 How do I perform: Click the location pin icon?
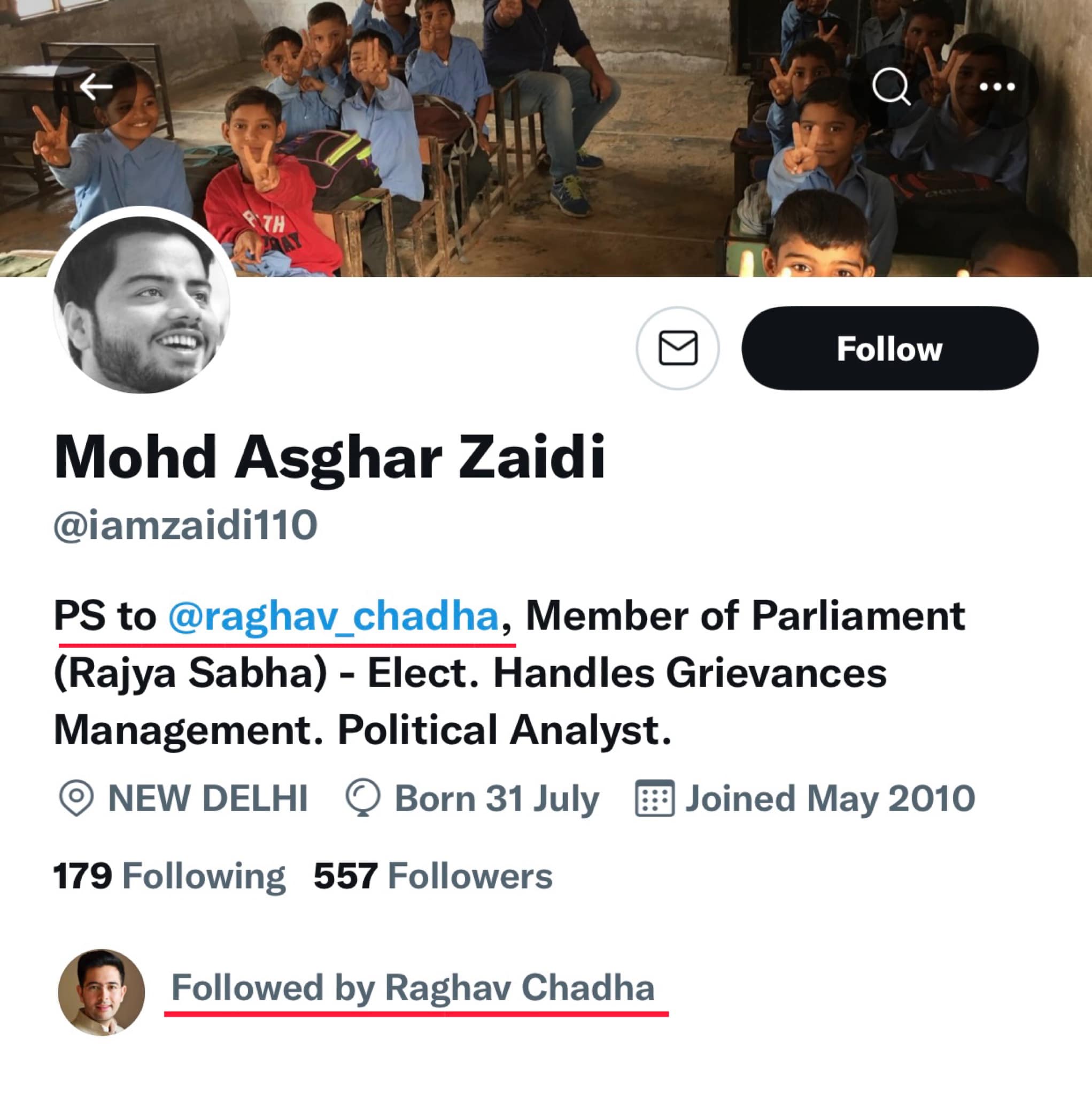click(x=76, y=798)
